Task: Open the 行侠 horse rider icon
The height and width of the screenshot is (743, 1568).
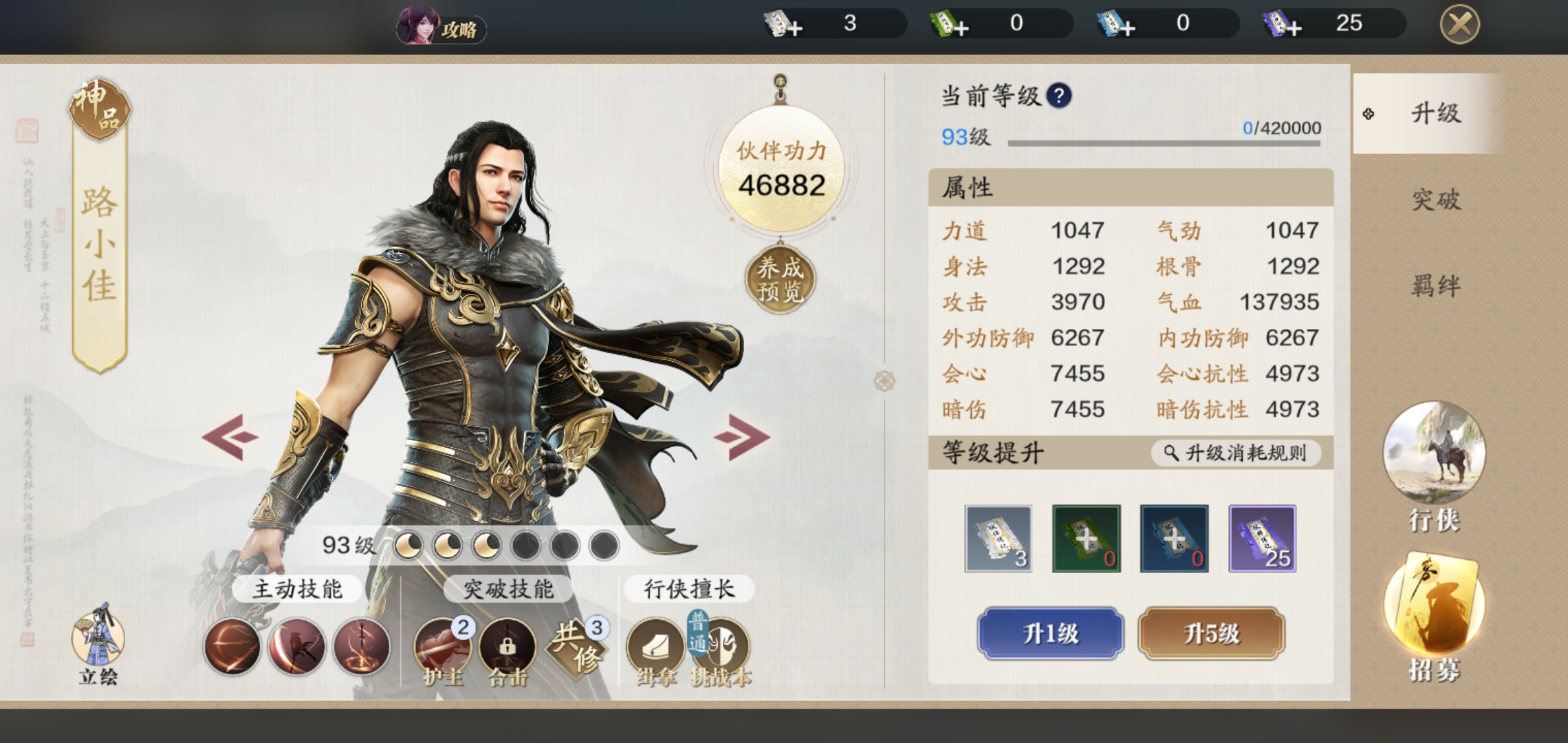Action: 1435,465
